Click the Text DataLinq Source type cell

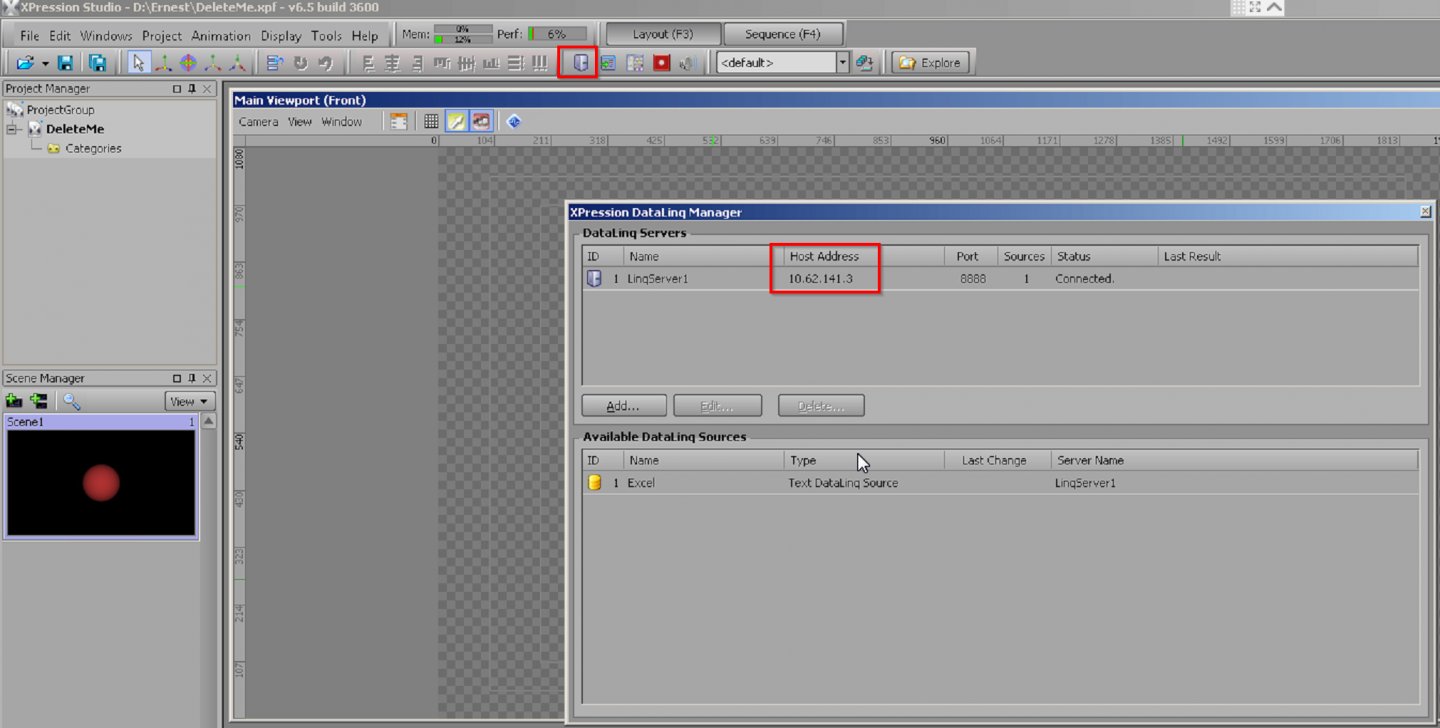coord(843,483)
